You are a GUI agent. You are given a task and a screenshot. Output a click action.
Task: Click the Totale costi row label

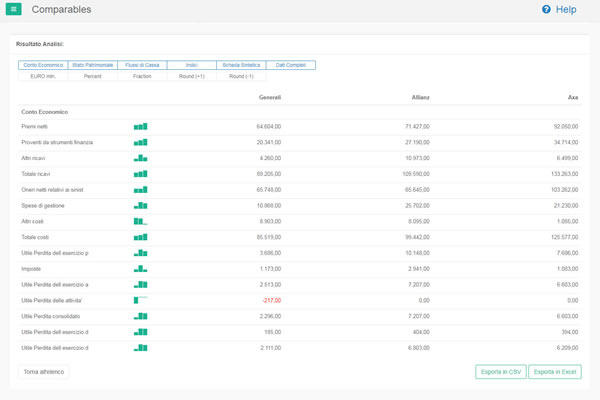pyautogui.click(x=35, y=237)
